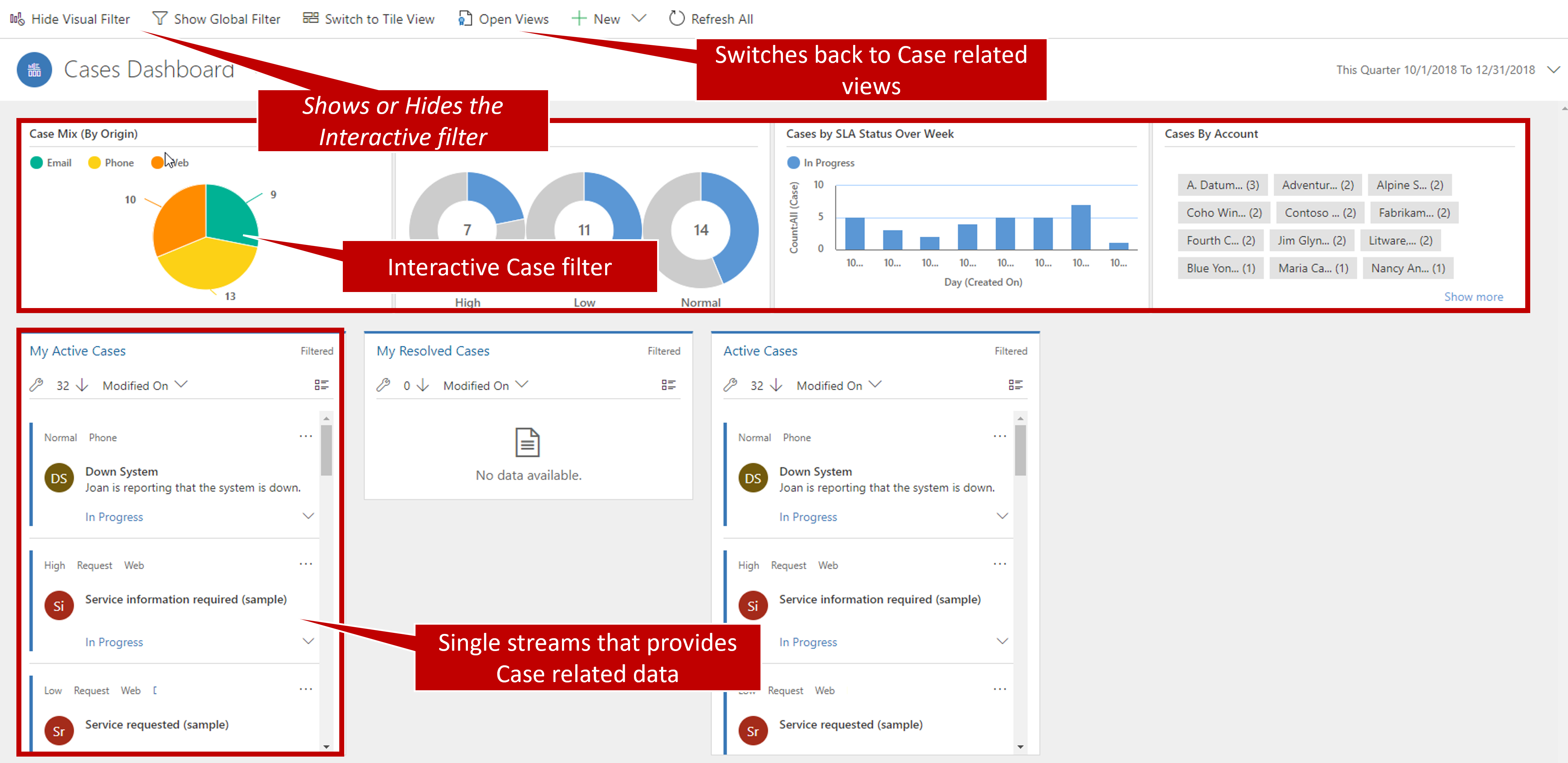
Task: Filter by Fabrikam account tag
Action: [1414, 212]
